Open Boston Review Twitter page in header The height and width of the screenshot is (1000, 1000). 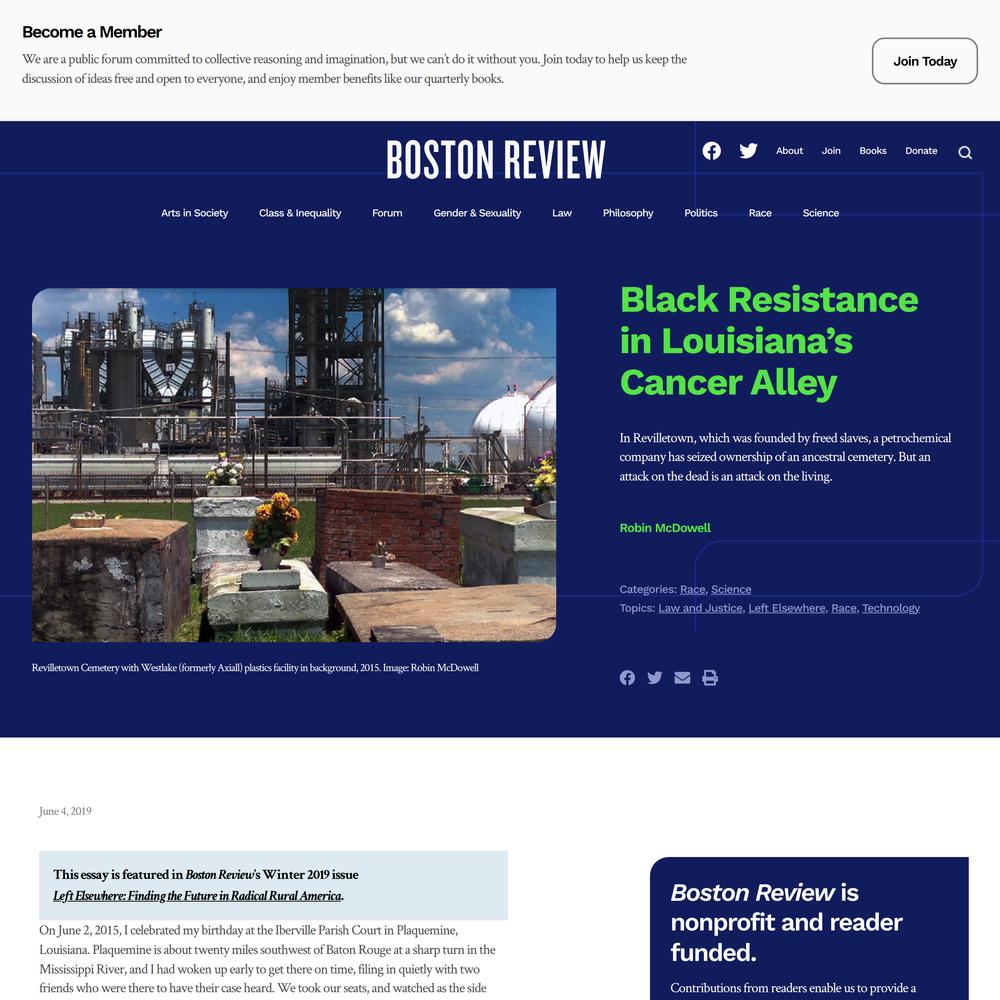(748, 151)
